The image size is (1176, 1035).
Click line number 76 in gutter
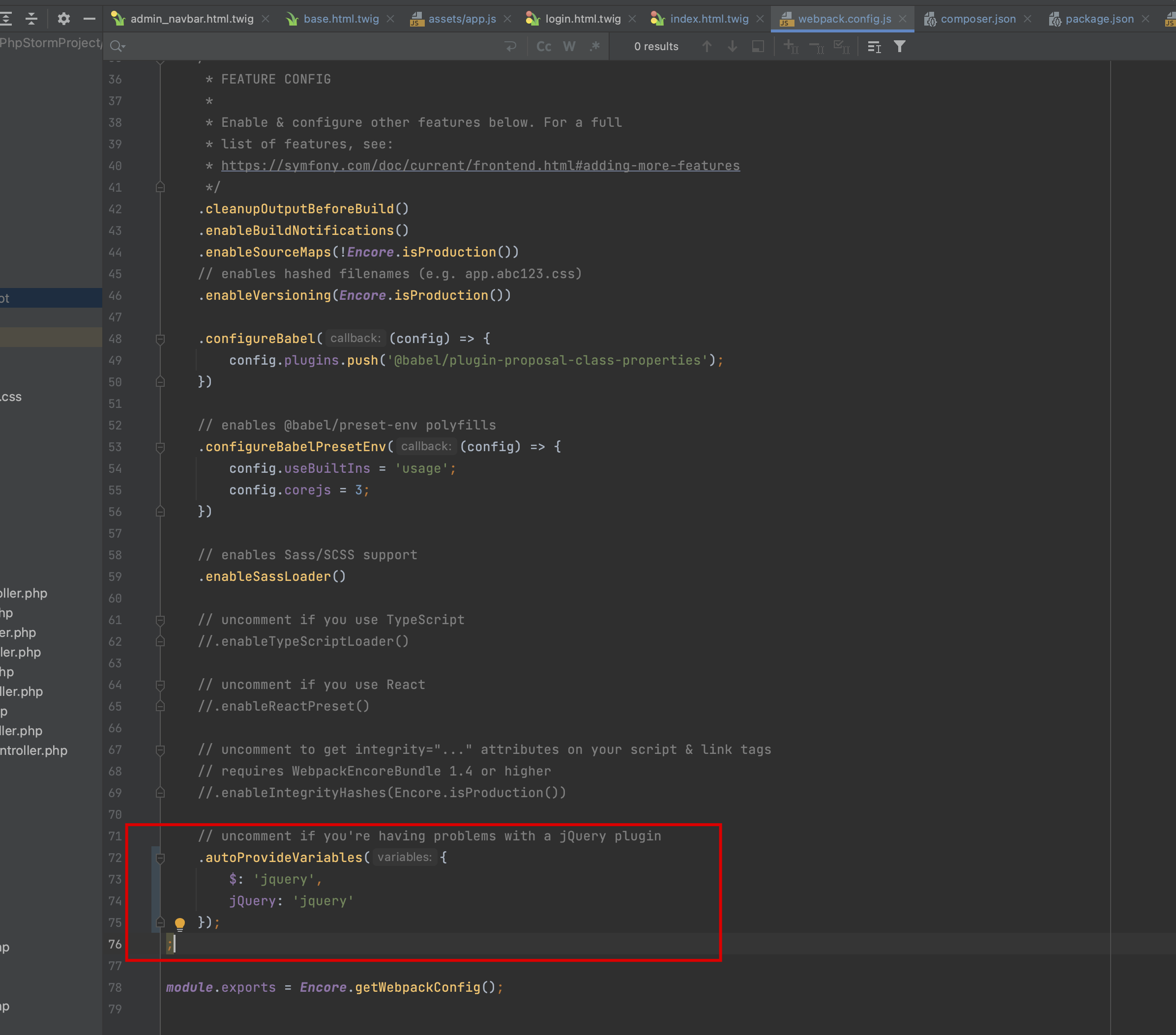coord(115,944)
